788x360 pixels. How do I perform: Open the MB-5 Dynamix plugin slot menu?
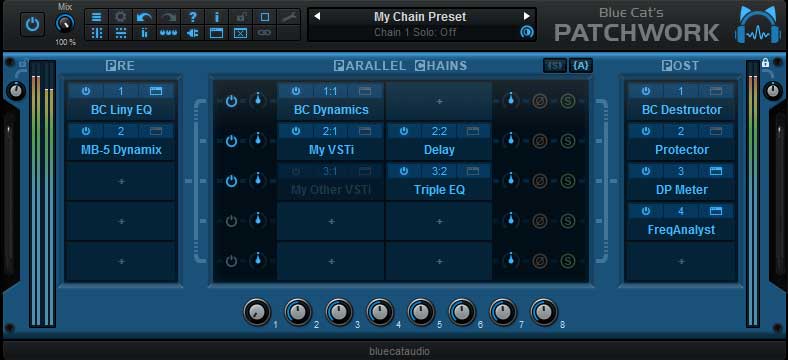[121, 150]
